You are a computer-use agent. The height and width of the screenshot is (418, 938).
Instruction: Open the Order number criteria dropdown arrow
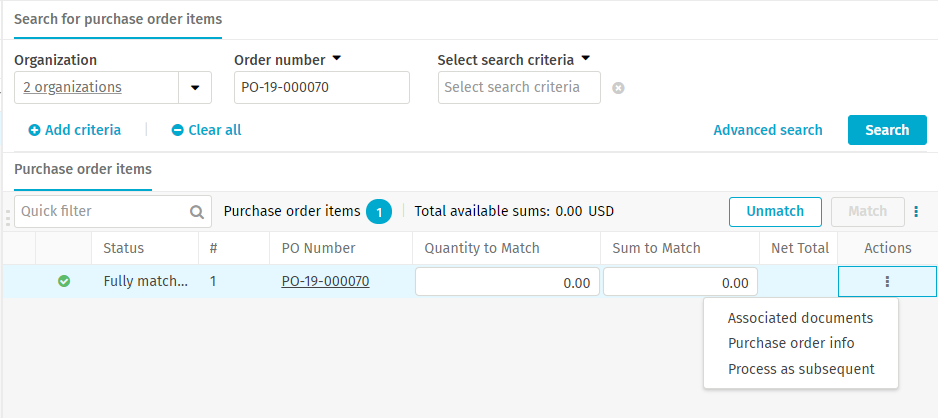click(x=336, y=59)
